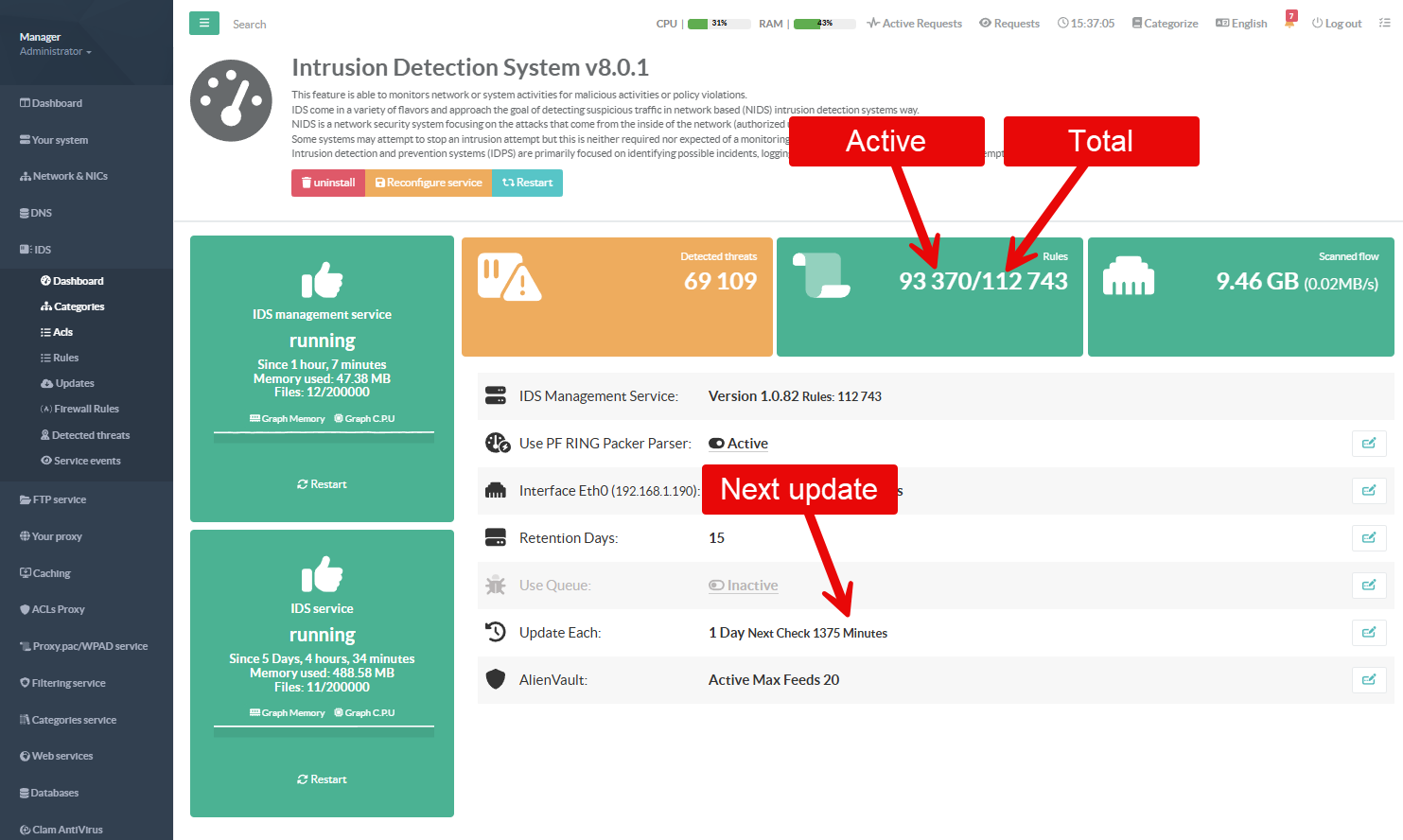Expand the Administrator account dropdown

click(x=55, y=52)
